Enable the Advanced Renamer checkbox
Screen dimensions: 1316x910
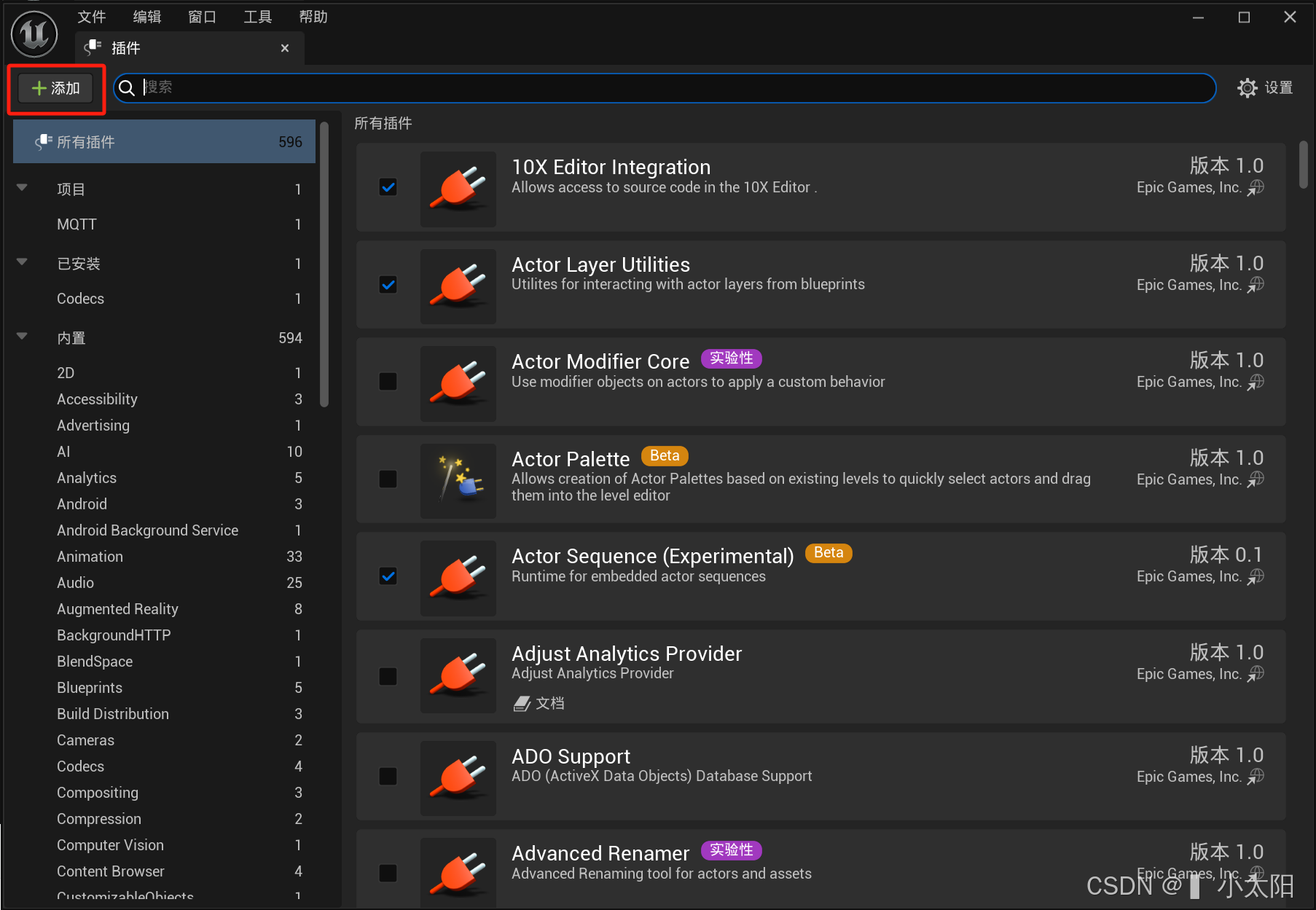[388, 873]
